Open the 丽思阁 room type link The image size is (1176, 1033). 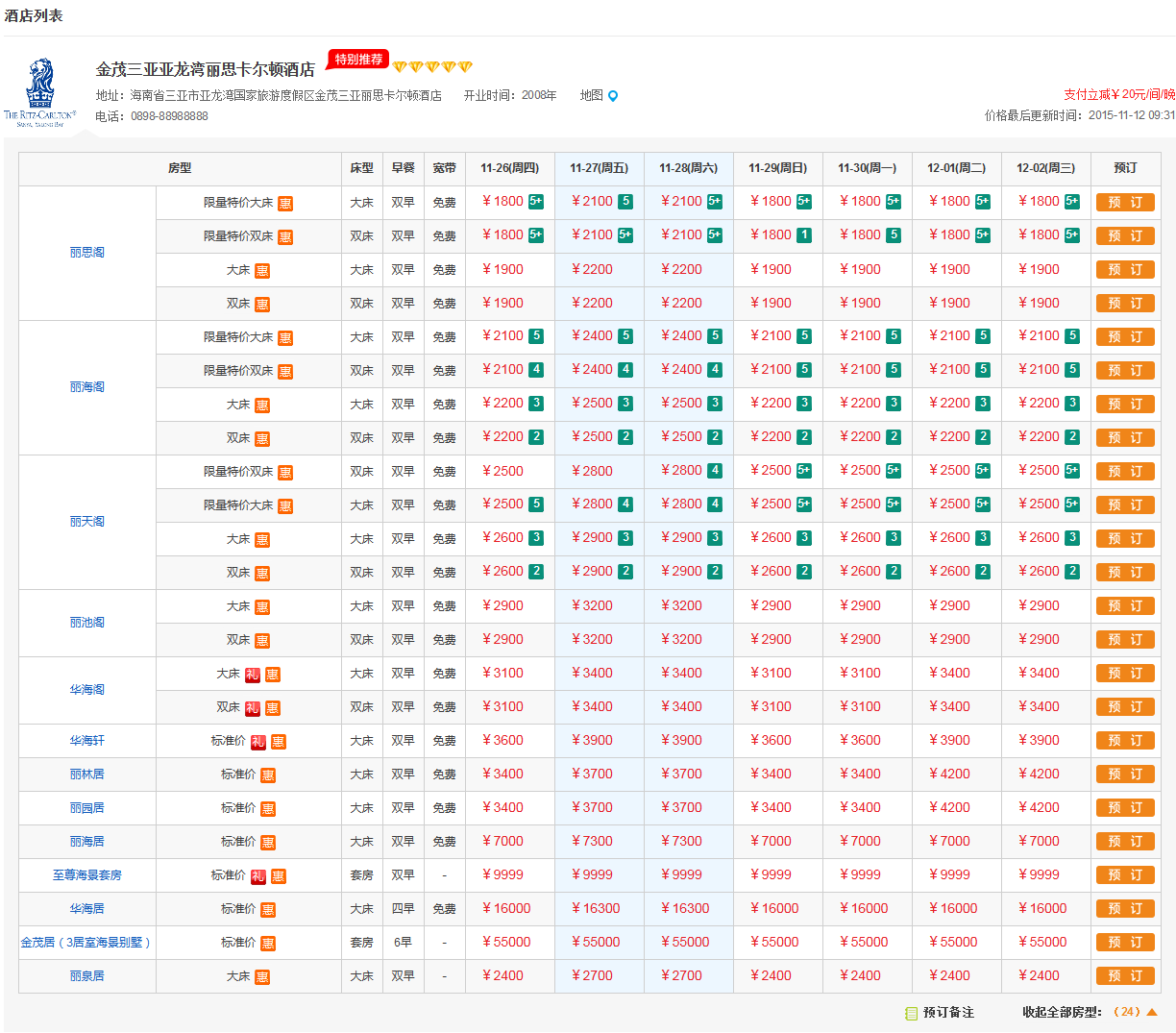[86, 253]
